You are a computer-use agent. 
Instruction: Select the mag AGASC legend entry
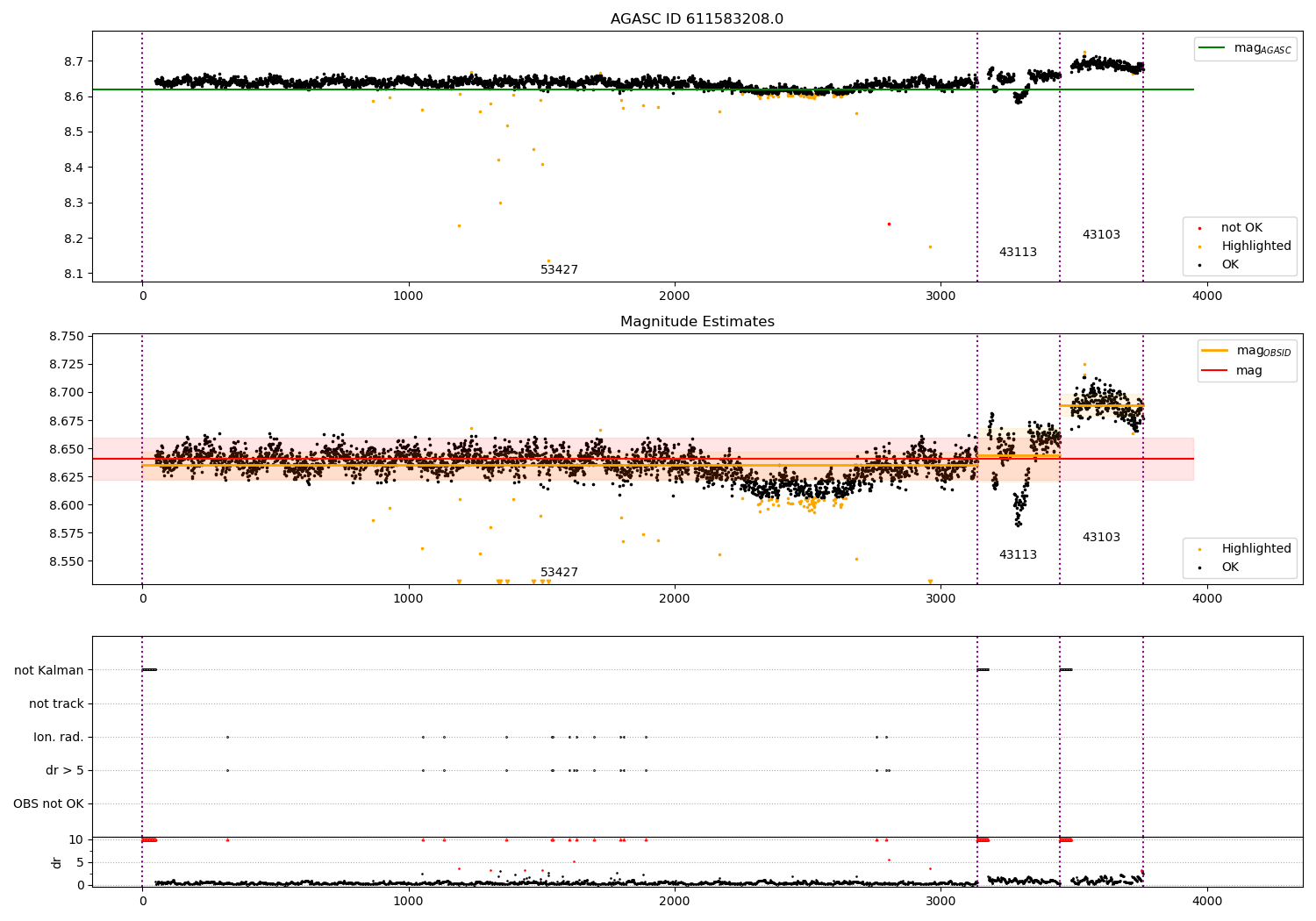[x=1262, y=48]
